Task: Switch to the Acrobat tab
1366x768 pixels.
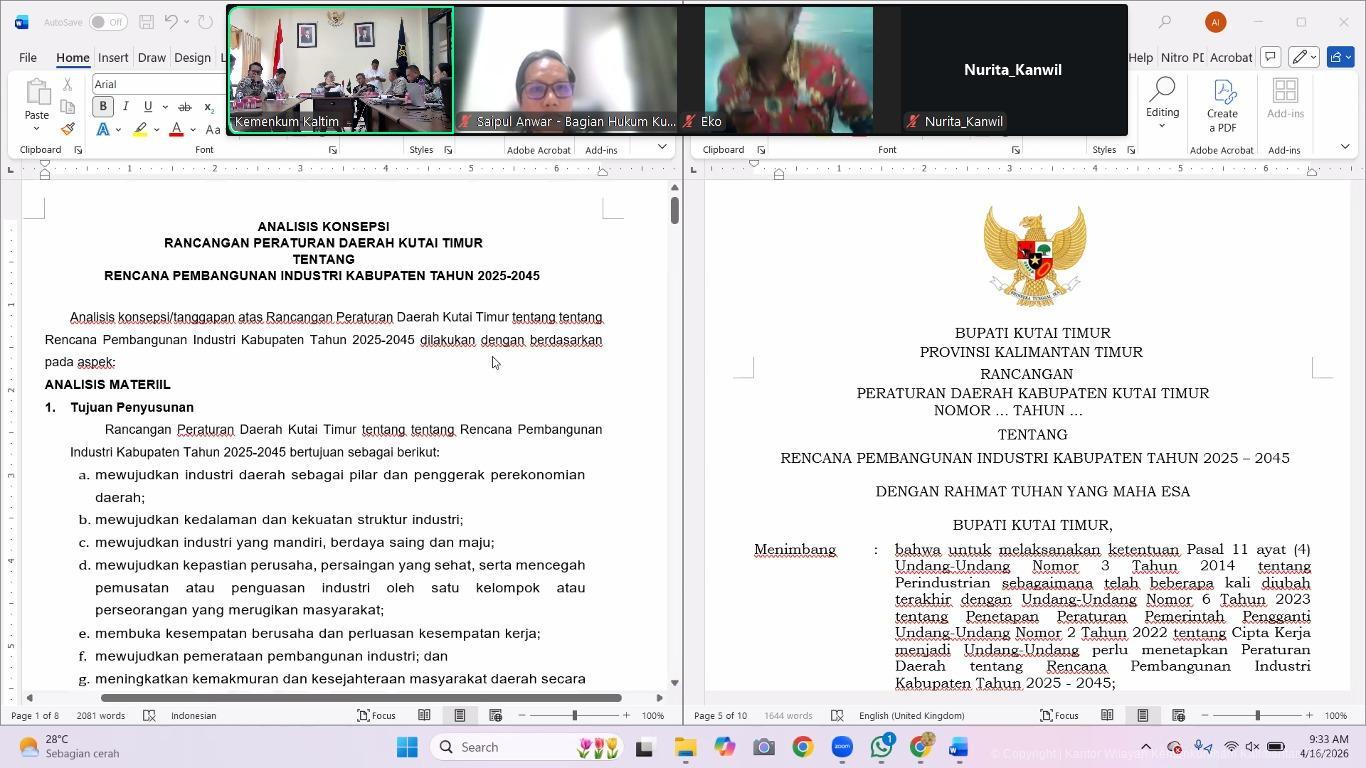Action: (1231, 58)
